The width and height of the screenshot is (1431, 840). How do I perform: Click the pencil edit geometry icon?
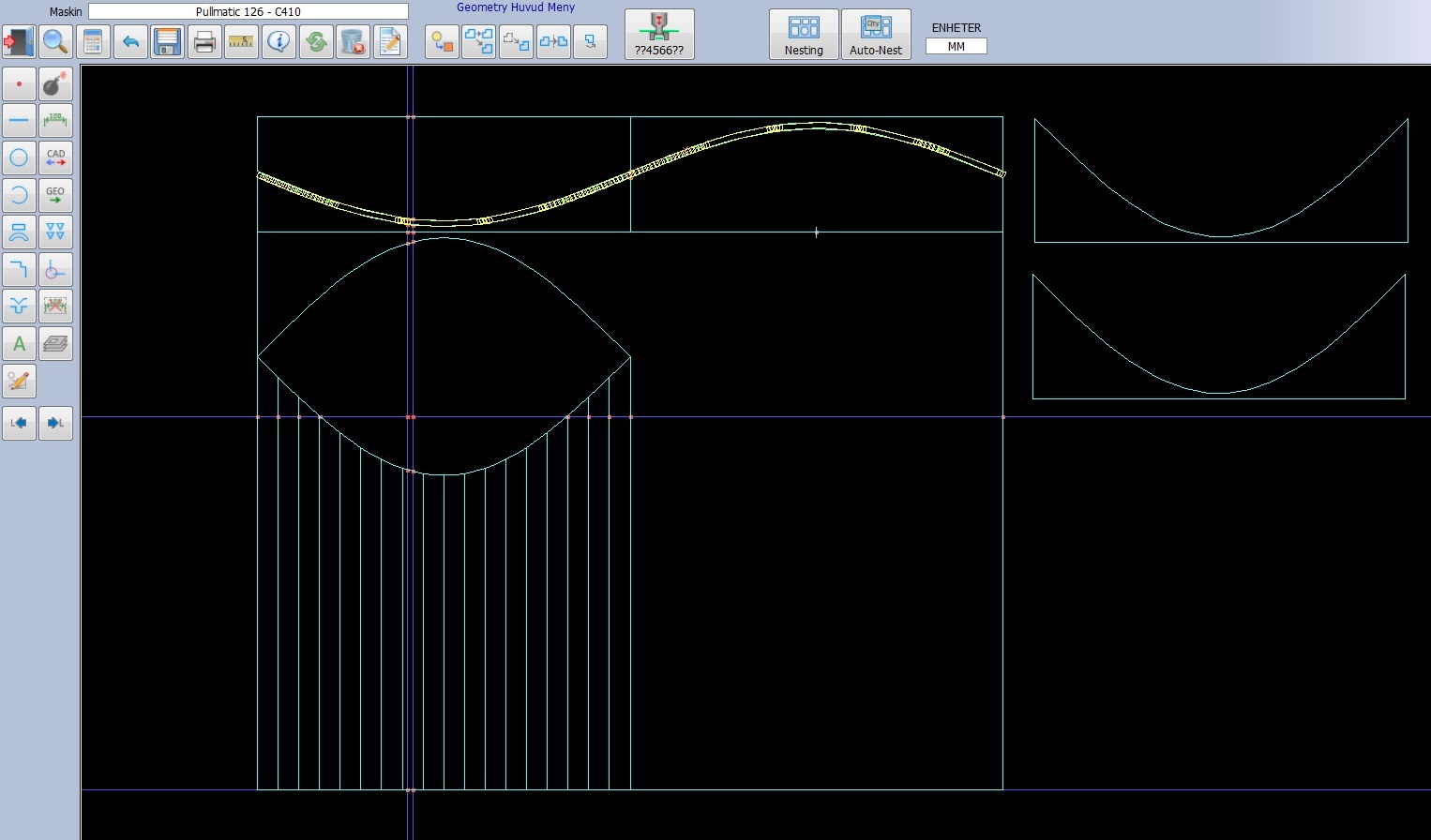(x=19, y=382)
